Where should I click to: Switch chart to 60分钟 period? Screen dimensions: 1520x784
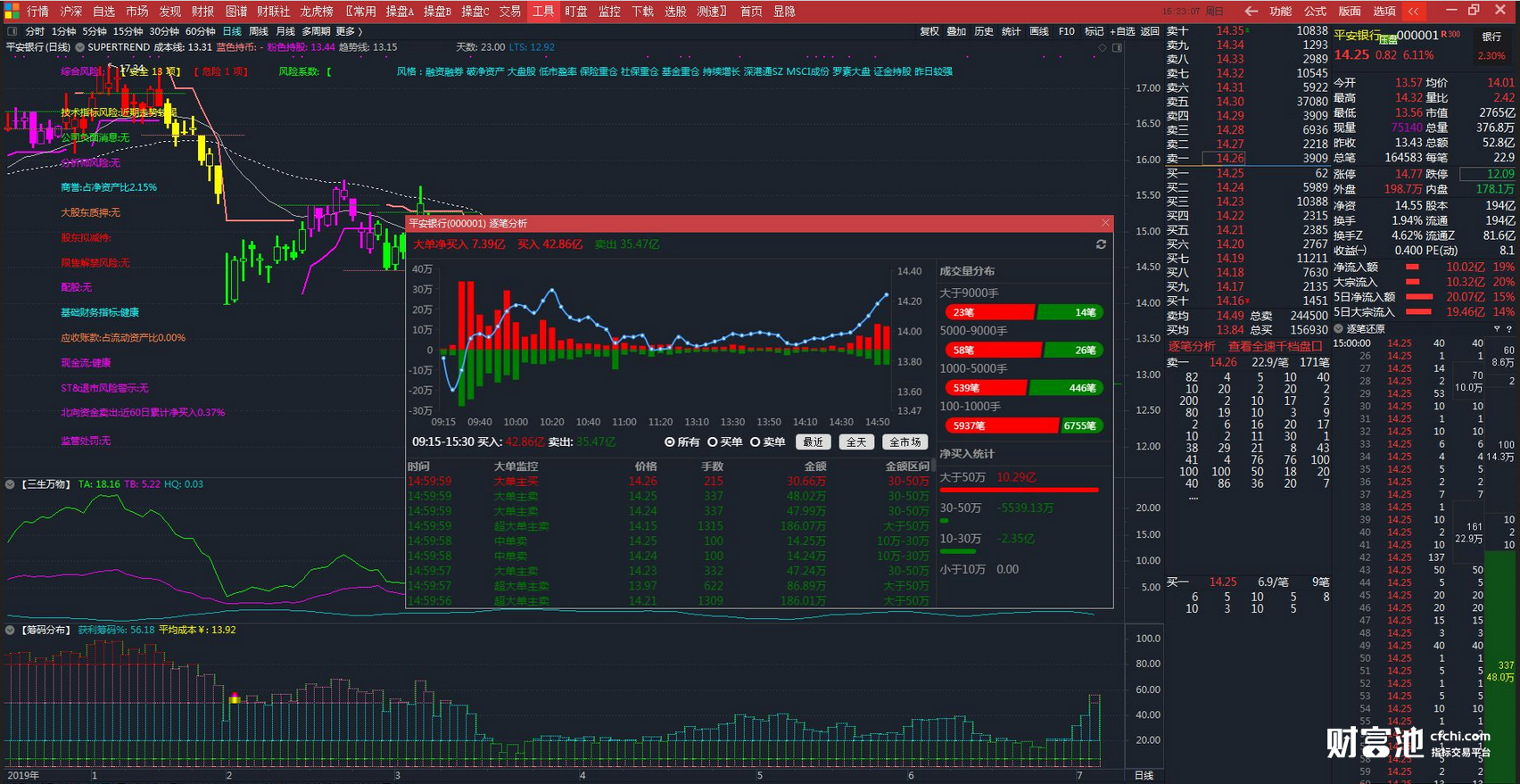point(201,31)
